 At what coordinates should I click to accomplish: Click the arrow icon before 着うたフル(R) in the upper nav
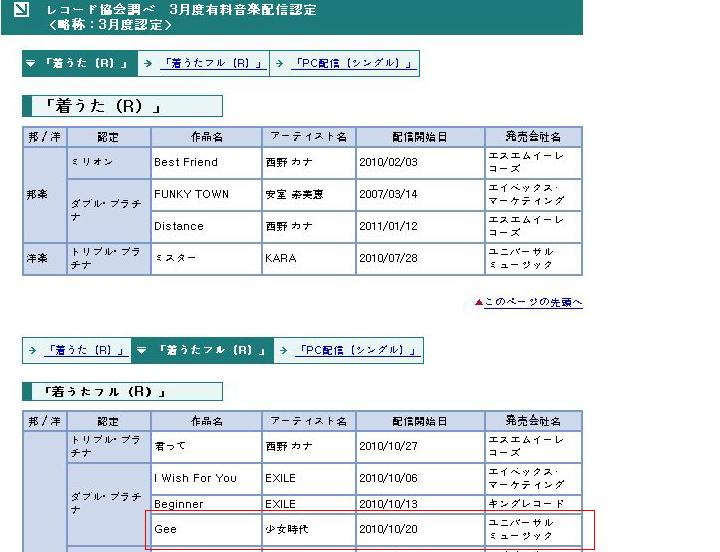click(x=147, y=63)
